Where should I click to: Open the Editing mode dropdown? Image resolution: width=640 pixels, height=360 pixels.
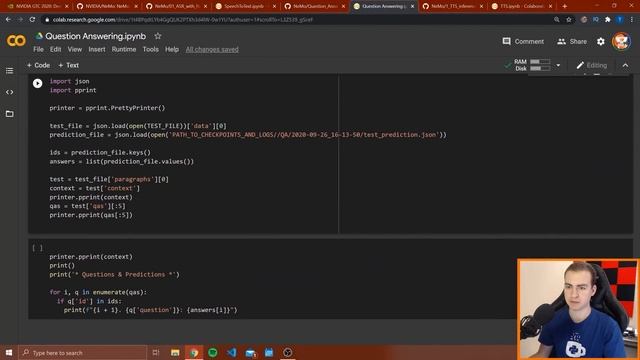591,65
